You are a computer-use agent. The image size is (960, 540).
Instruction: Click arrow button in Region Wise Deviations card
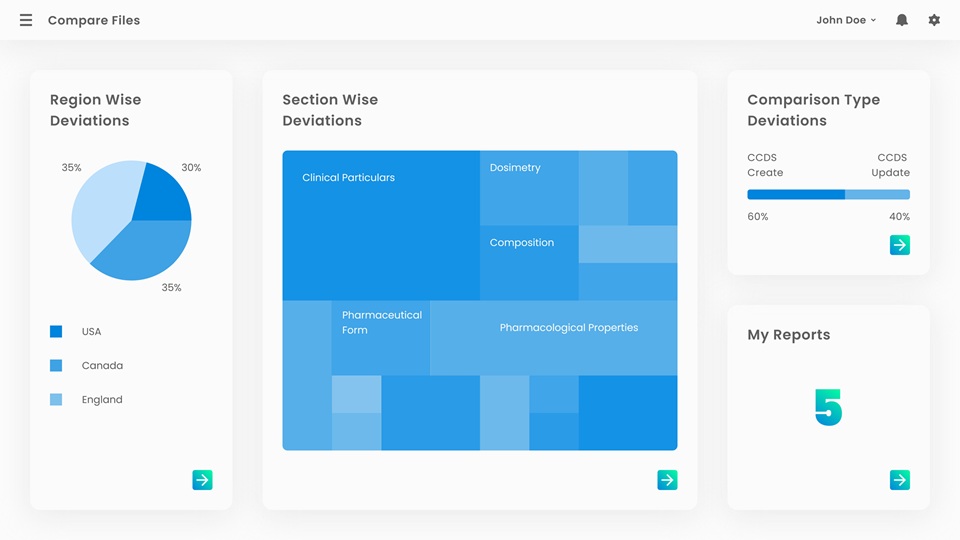[x=203, y=480]
